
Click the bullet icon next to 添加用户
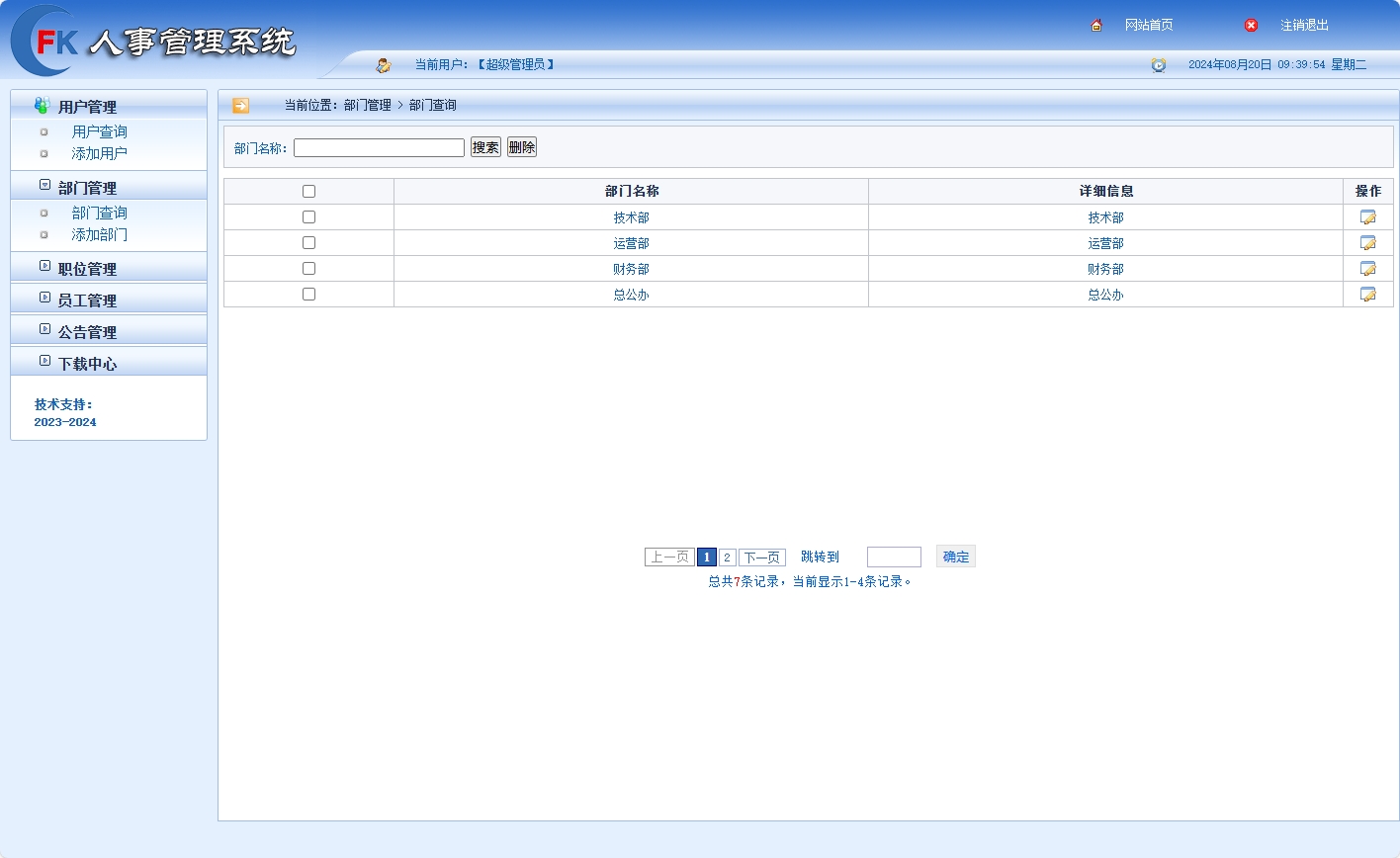(44, 153)
